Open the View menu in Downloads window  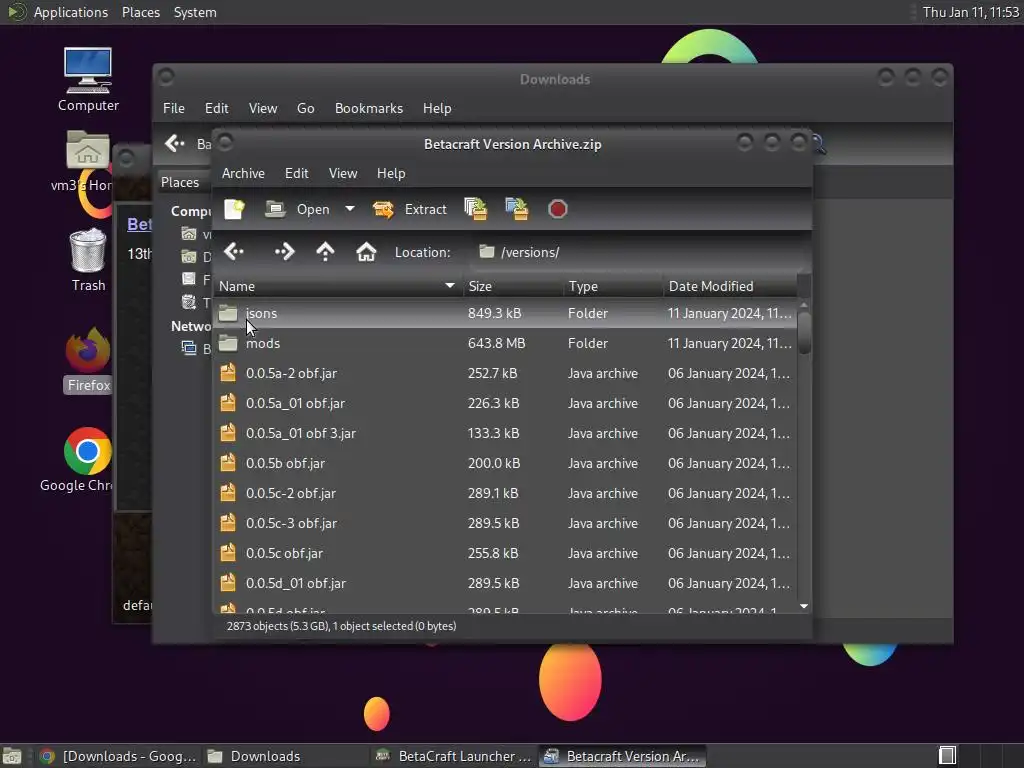[x=263, y=108]
